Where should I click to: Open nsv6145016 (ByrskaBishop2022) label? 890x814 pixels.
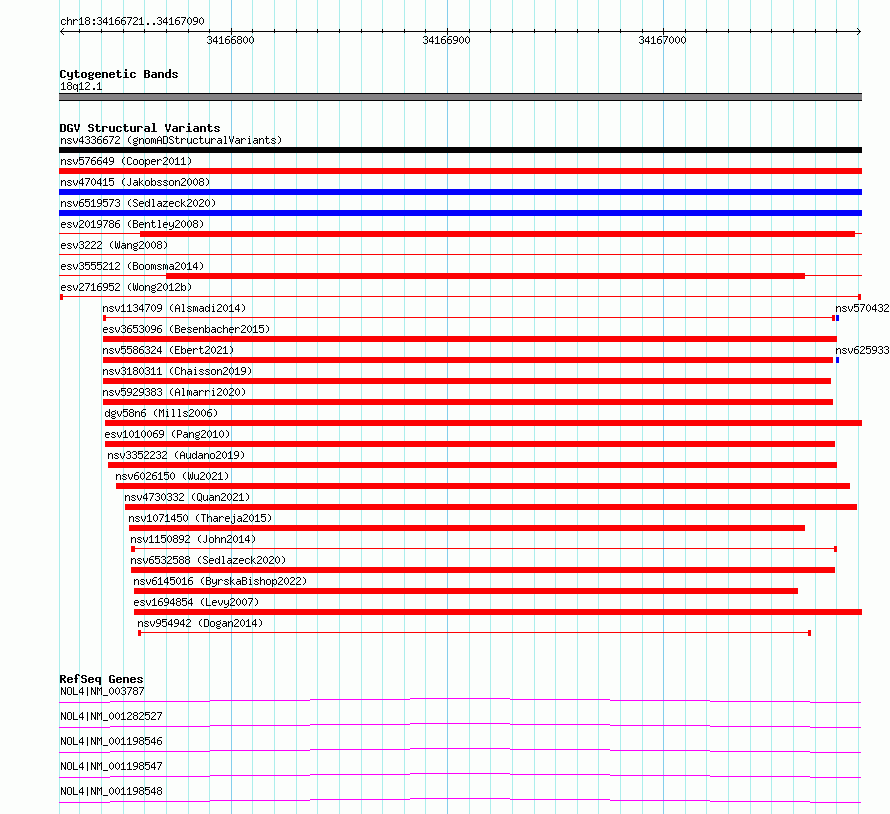(220, 581)
